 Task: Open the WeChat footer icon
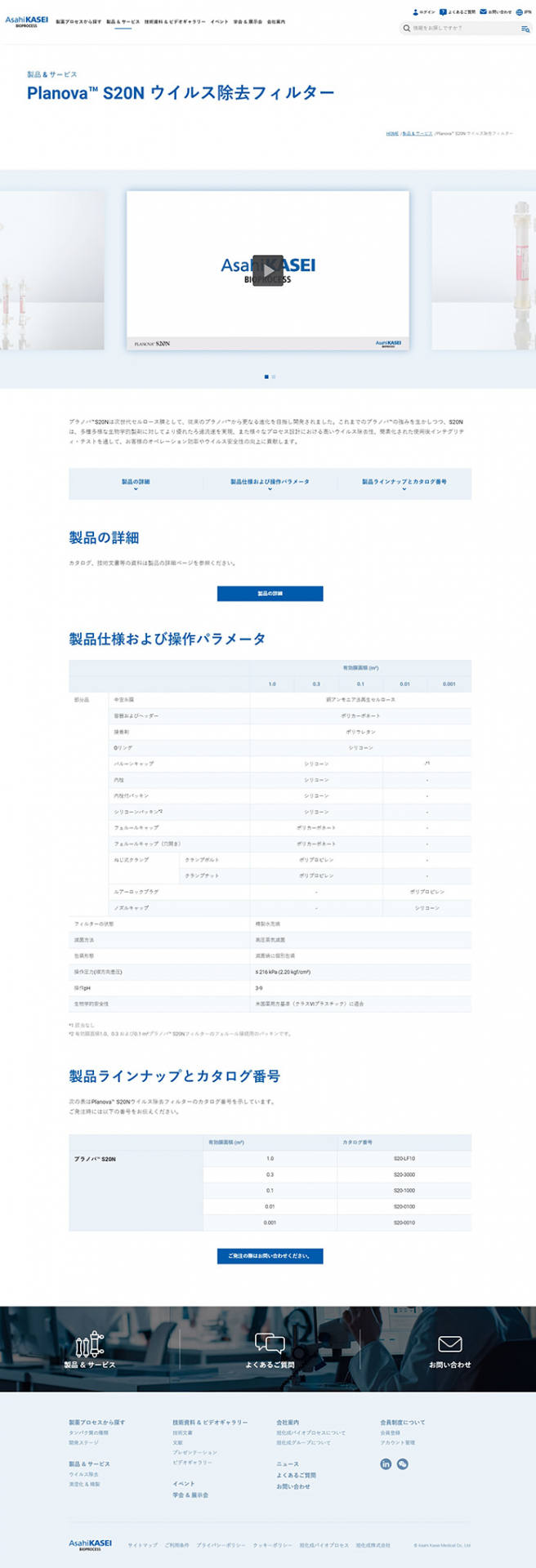(x=402, y=1463)
